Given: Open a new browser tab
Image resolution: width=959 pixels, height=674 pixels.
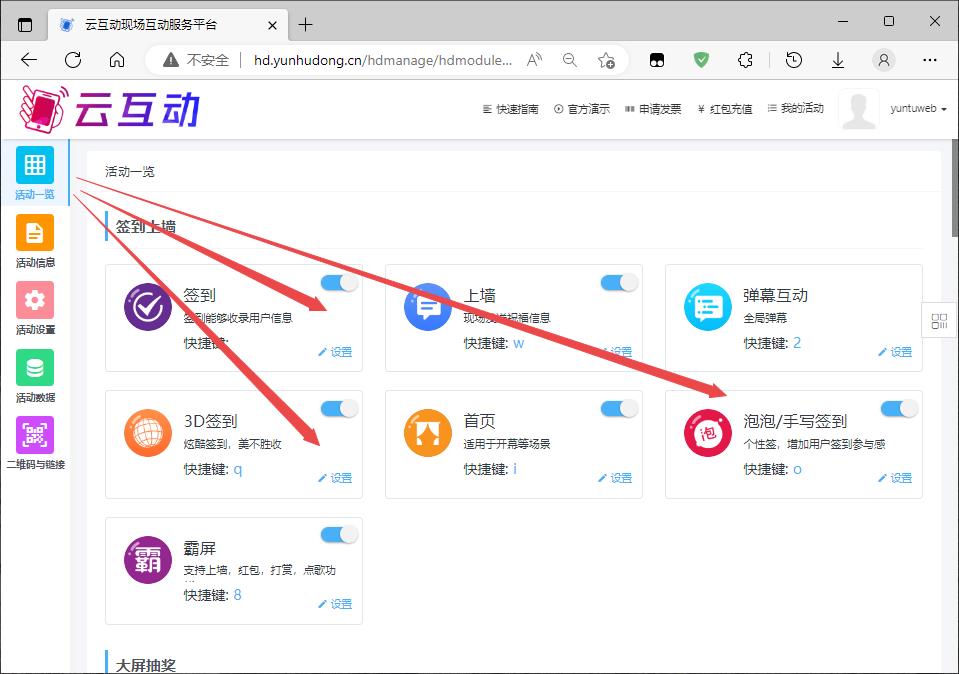Looking at the screenshot, I should point(305,25).
